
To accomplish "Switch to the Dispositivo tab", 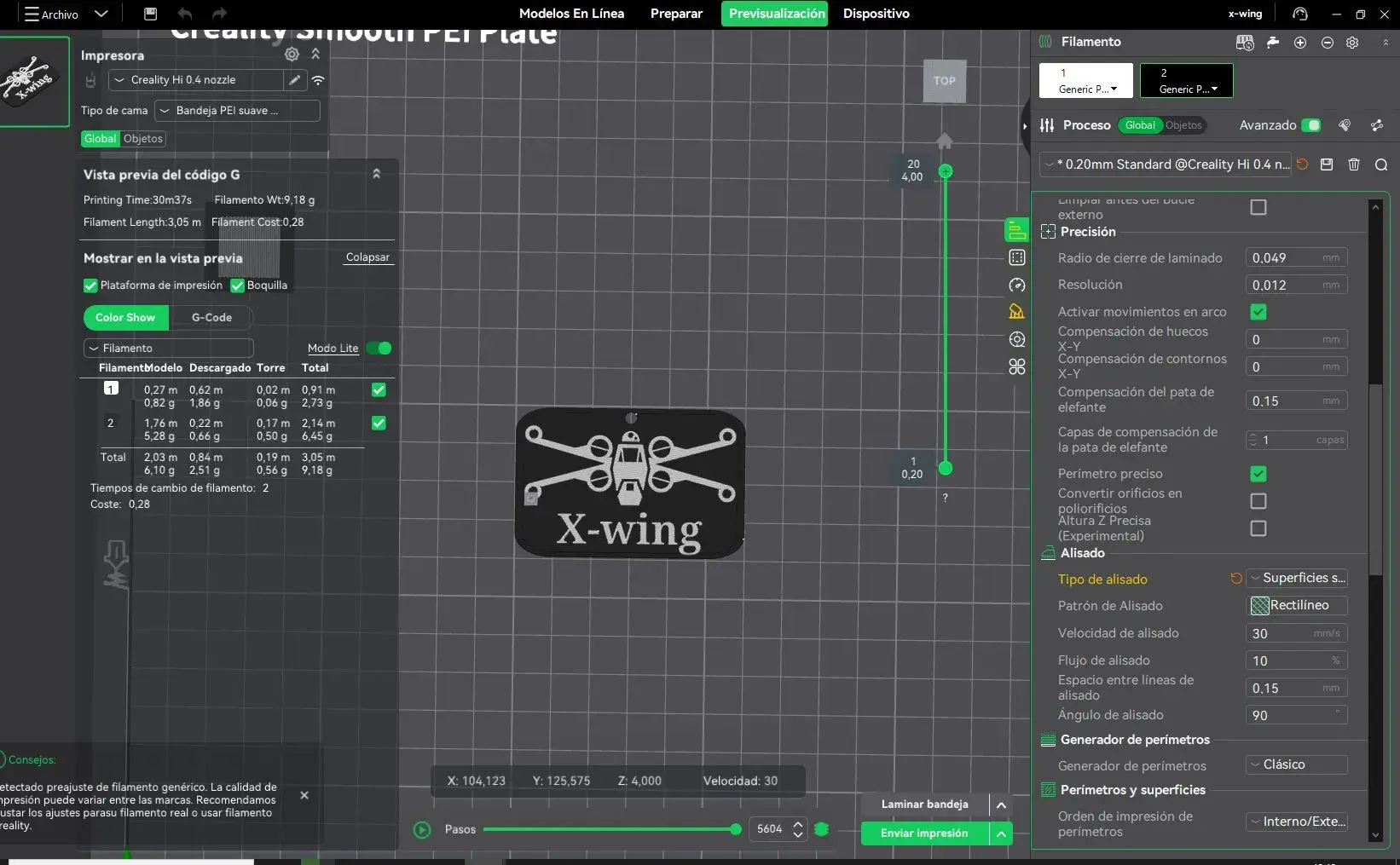I will point(876,14).
